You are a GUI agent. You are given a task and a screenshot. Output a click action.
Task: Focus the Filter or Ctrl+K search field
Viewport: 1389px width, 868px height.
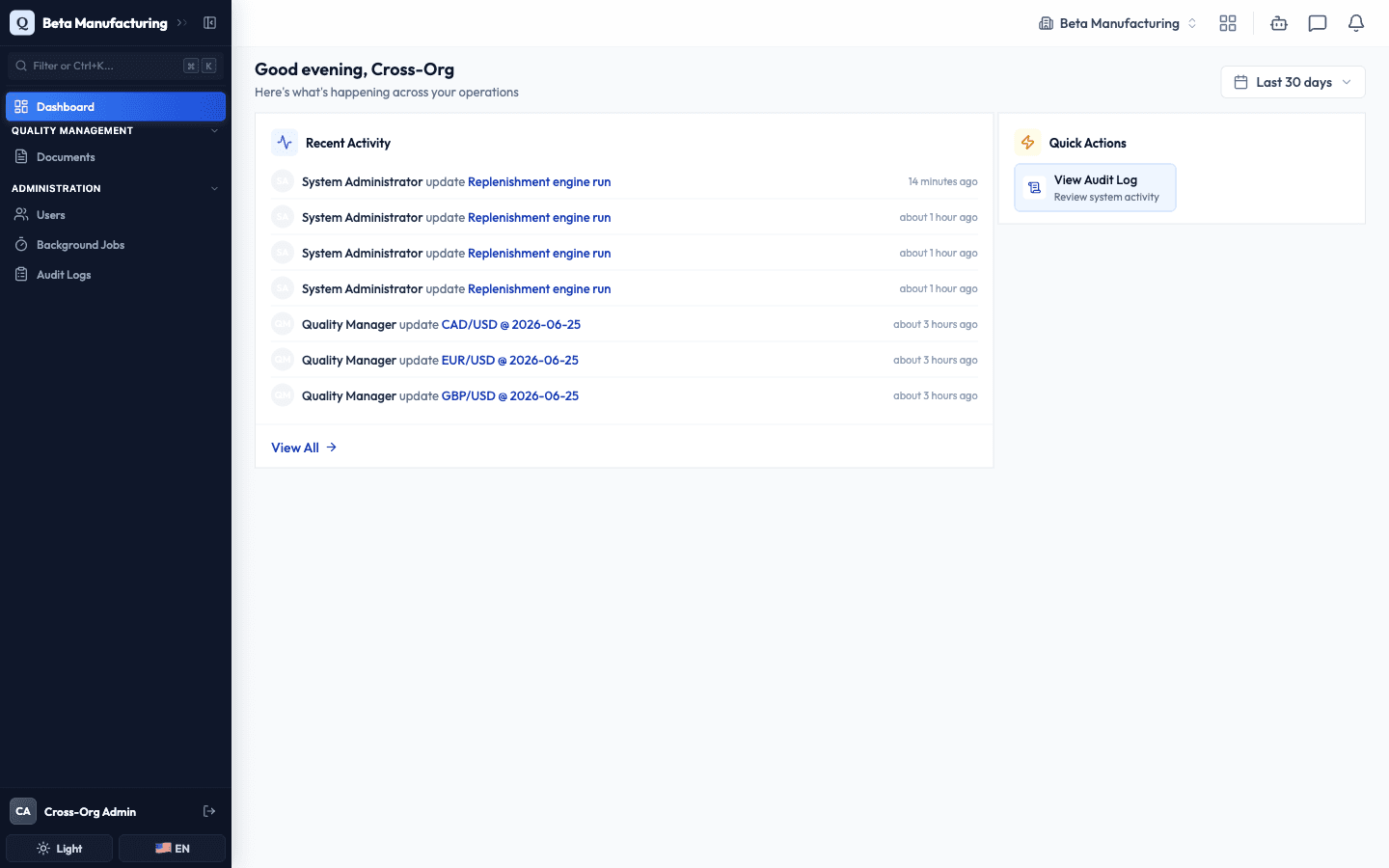116,66
